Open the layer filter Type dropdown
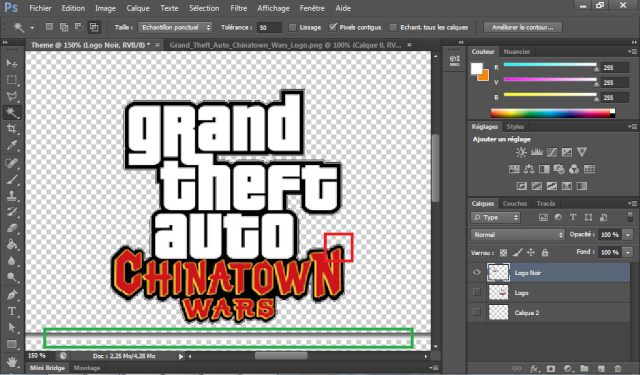Viewport: 640px width, 375px height. pyautogui.click(x=496, y=217)
